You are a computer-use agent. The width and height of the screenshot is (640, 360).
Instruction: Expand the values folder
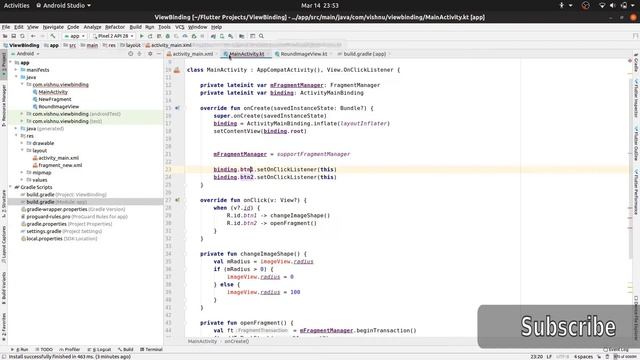tap(22, 180)
